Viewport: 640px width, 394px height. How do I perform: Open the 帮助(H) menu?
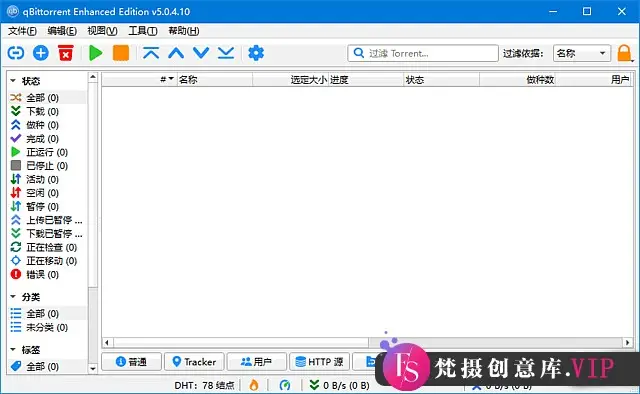point(184,31)
